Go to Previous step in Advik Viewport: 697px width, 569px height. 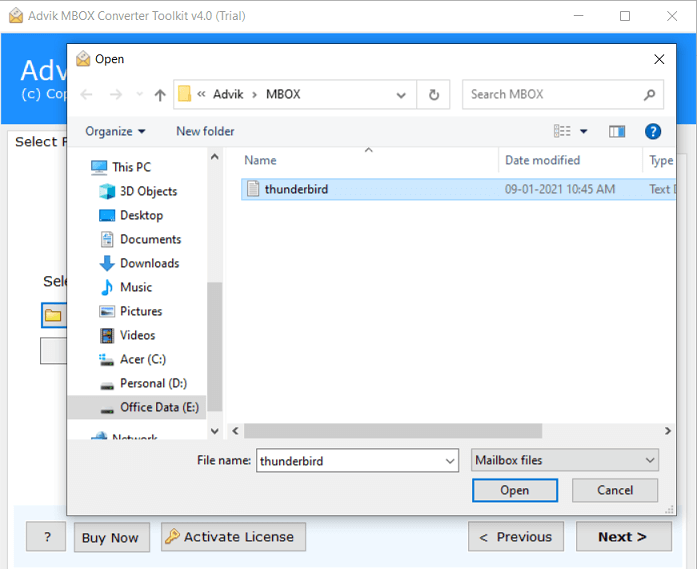(x=516, y=537)
